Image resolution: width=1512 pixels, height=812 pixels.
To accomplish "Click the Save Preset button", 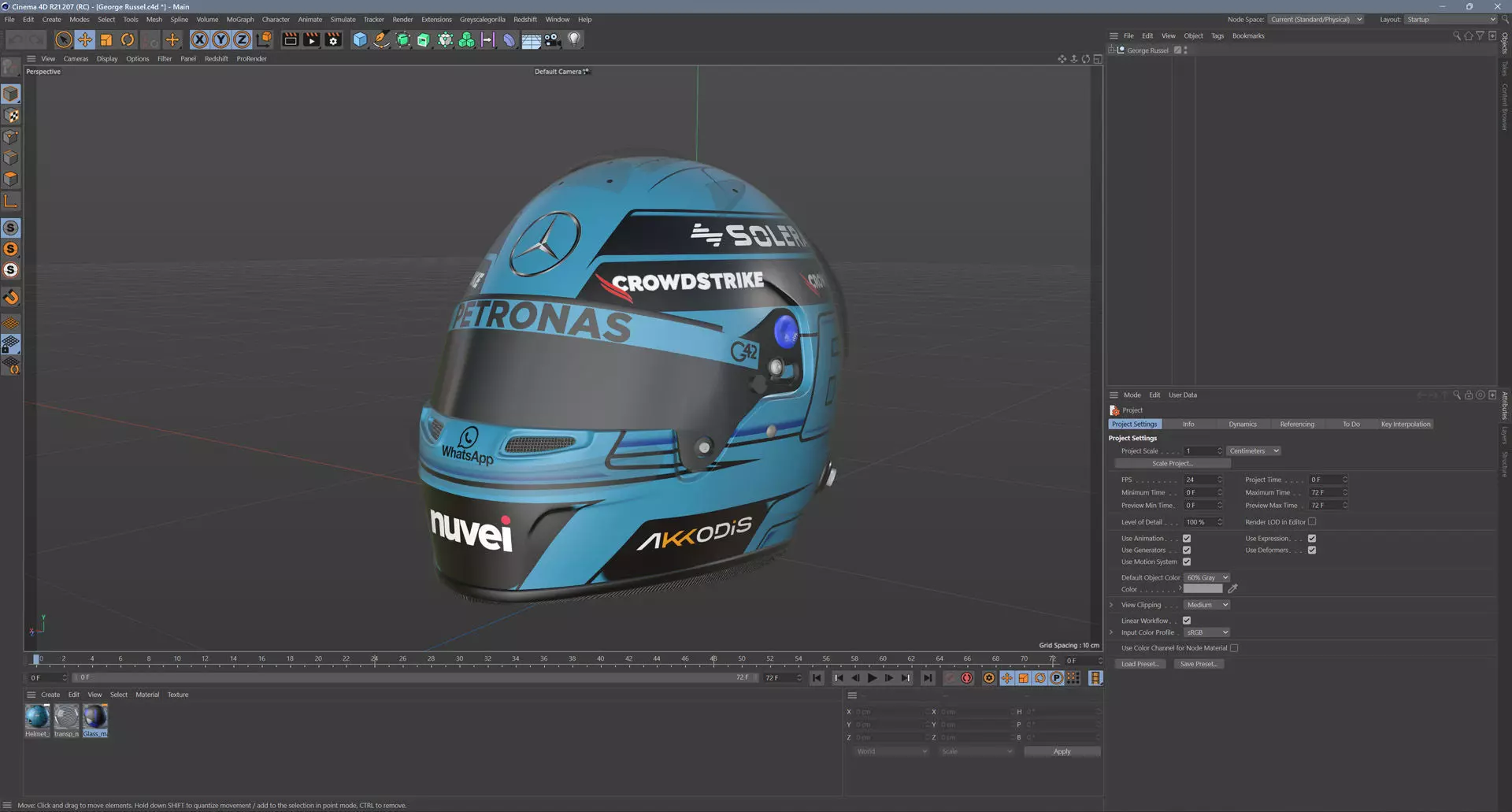I will click(1198, 664).
